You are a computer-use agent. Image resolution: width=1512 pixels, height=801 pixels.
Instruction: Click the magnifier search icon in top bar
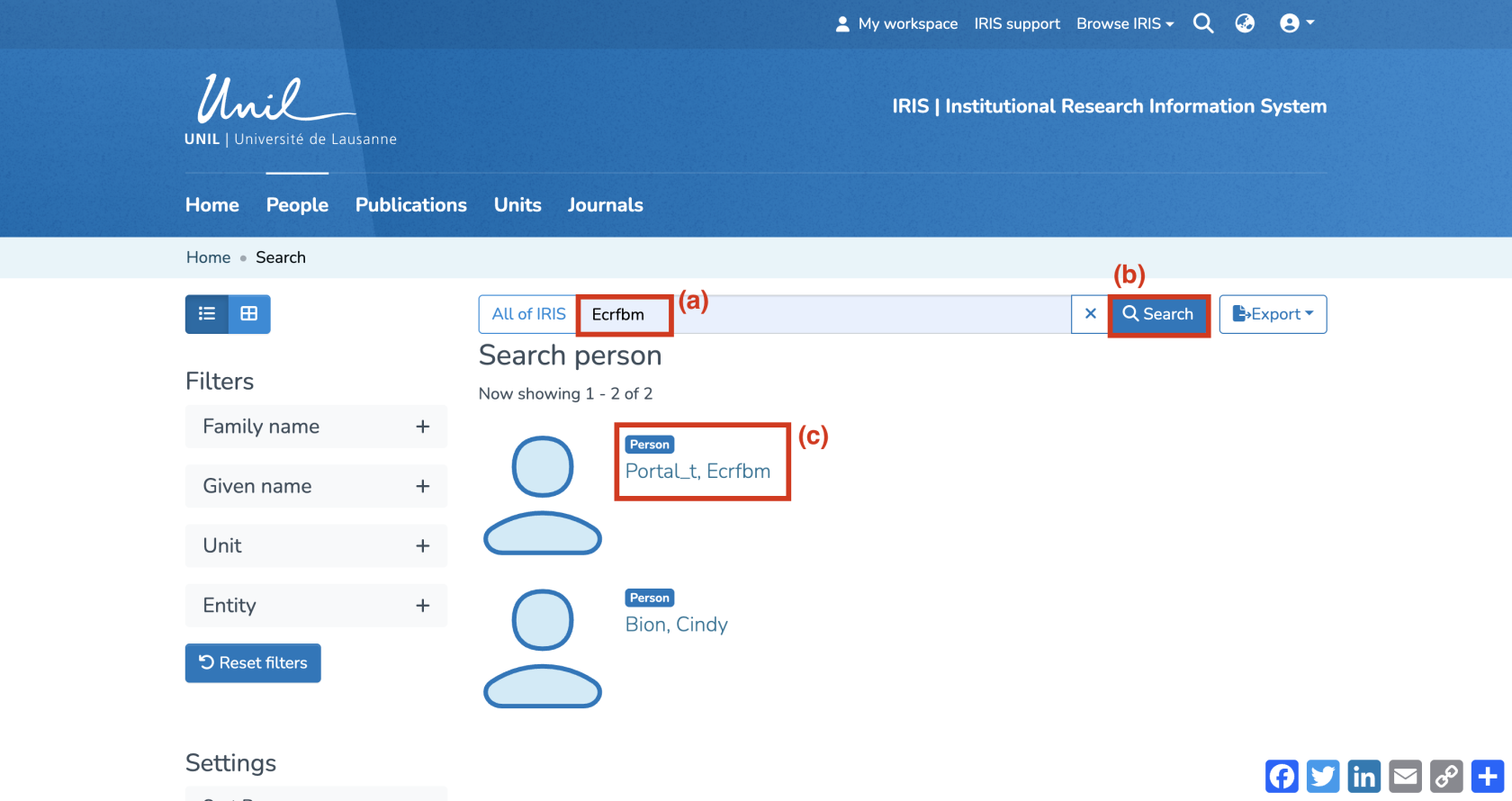click(x=1203, y=23)
